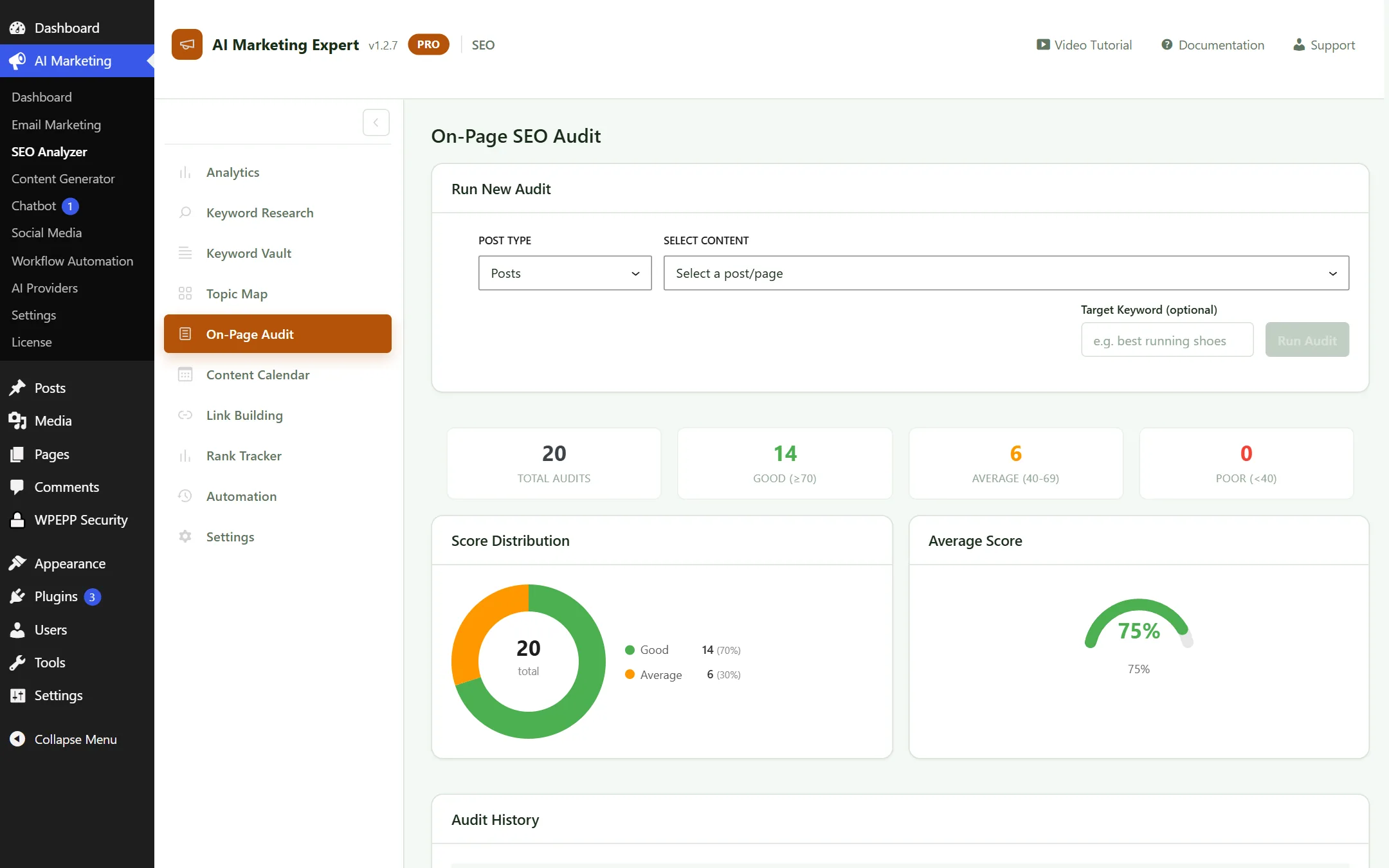Click the Plugins plug icon

coord(17,596)
